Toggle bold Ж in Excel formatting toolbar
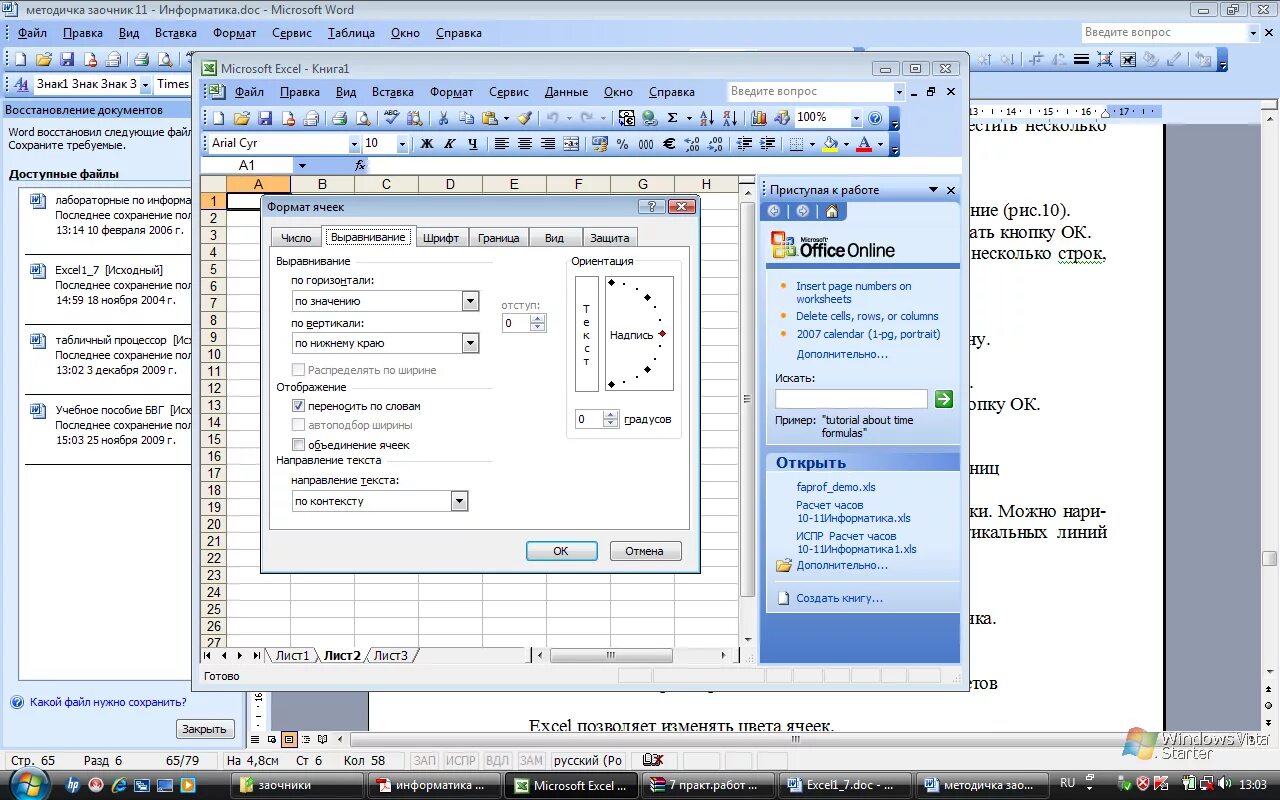Screen dimensions: 1280x800 point(427,144)
